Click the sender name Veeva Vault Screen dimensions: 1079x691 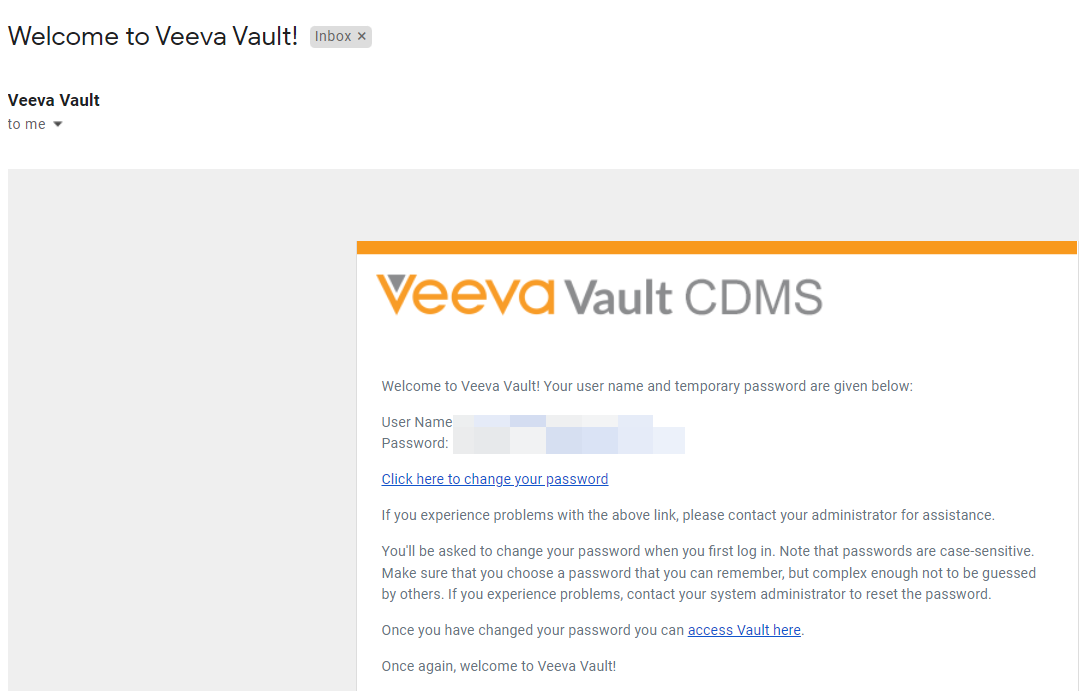(x=54, y=100)
